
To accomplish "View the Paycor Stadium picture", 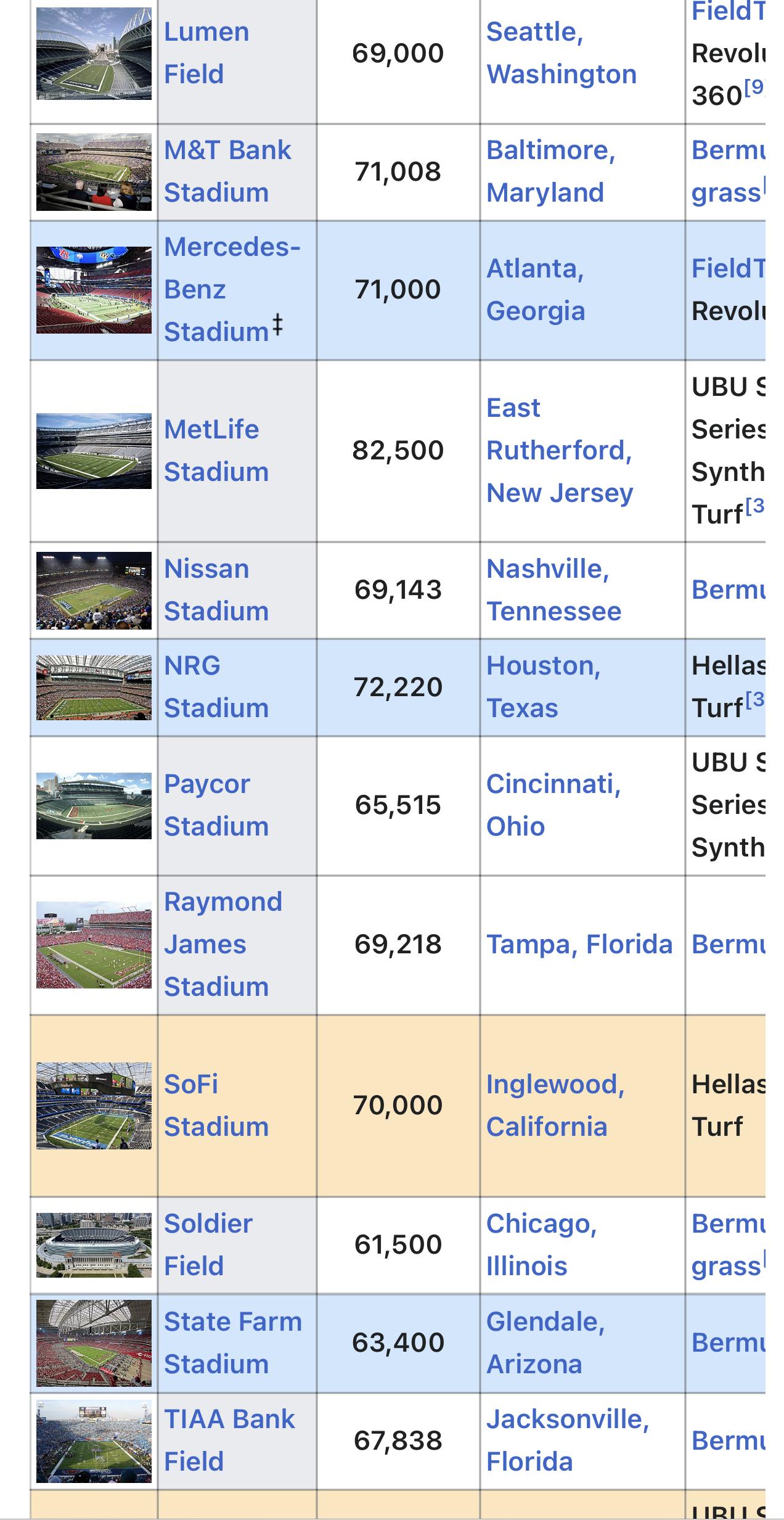I will click(94, 805).
